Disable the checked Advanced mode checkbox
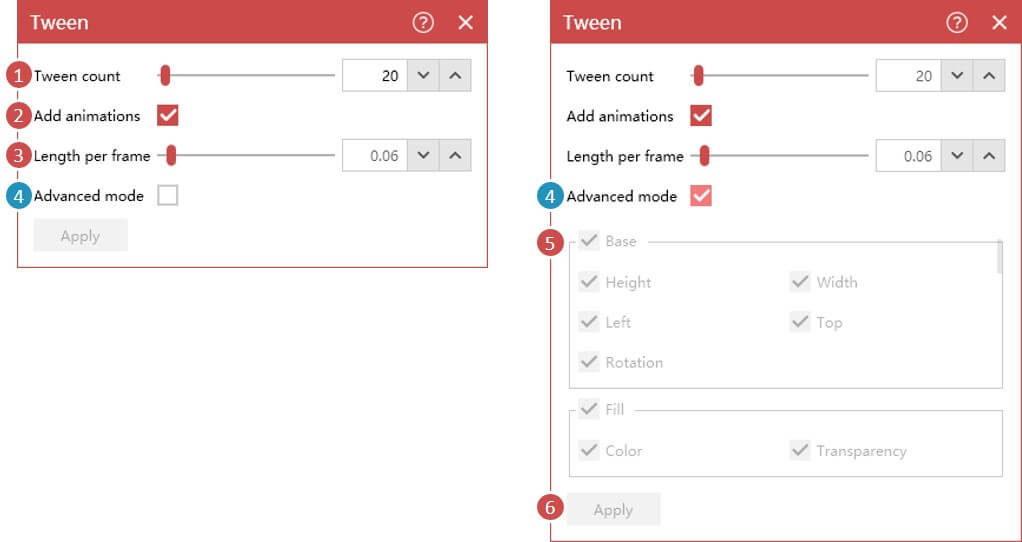The image size is (1022, 542). pos(701,196)
